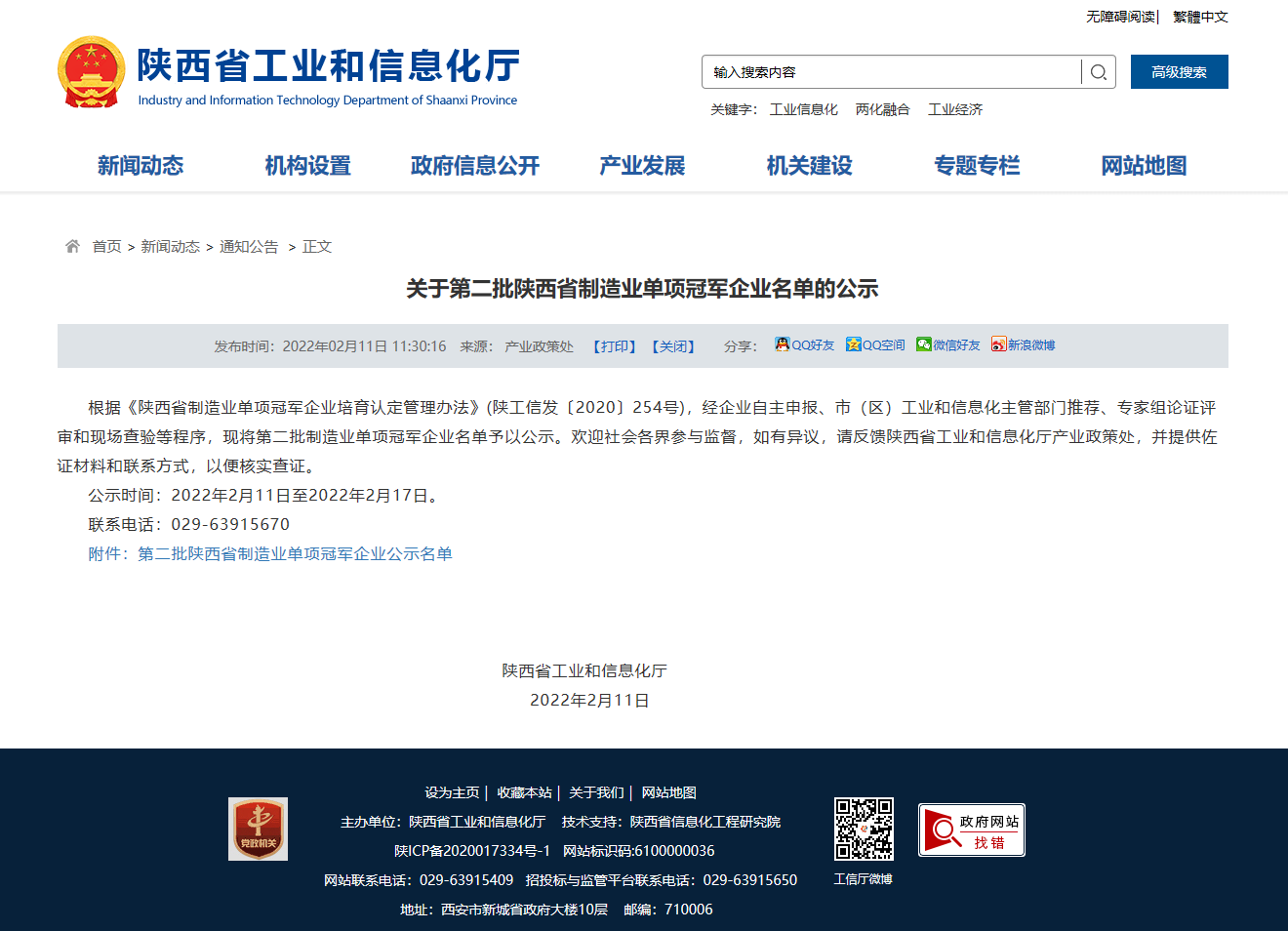Click the national emblem logo
The height and width of the screenshot is (931, 1288).
[92, 72]
